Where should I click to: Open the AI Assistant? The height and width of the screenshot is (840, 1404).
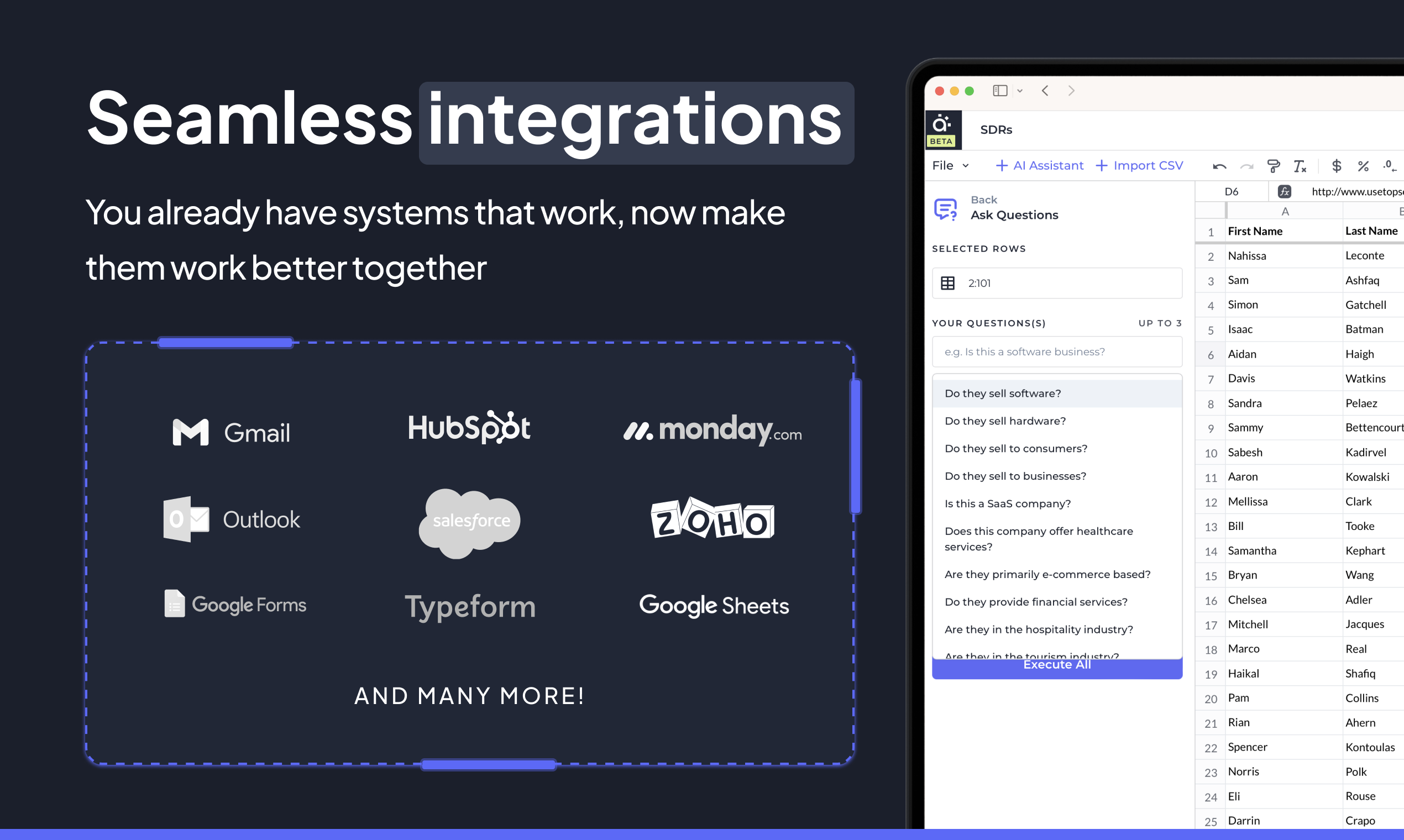coord(1039,165)
